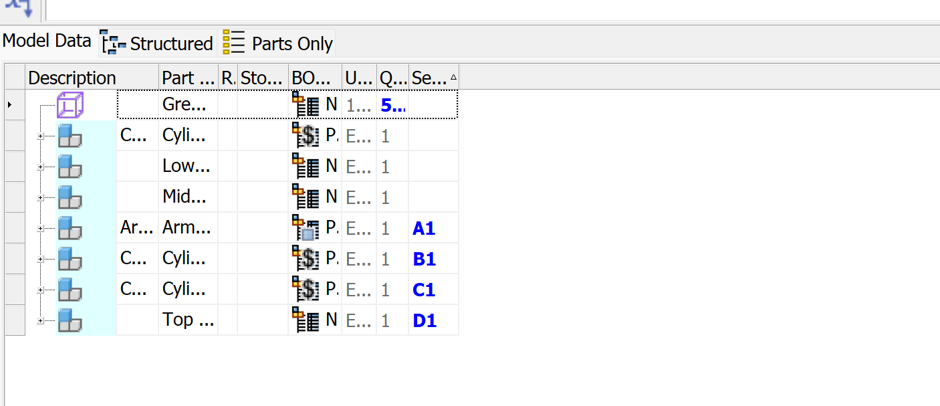Screen dimensions: 940x406
Task: Expand the tree node in the Mid... row
Action: click(41, 198)
